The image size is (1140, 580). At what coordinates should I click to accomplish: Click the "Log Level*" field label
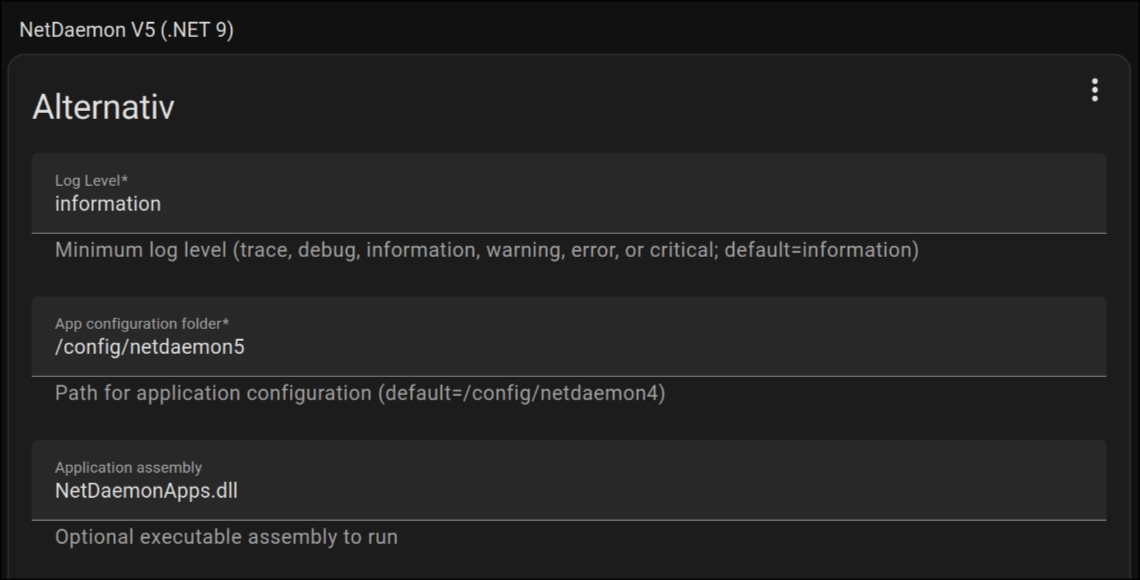pyautogui.click(x=92, y=180)
